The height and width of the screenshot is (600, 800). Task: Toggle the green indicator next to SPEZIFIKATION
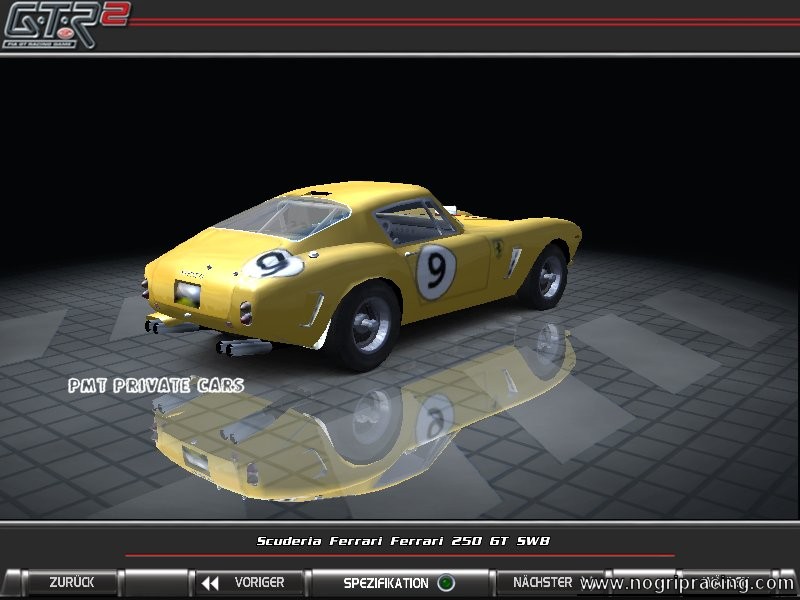pos(446,583)
